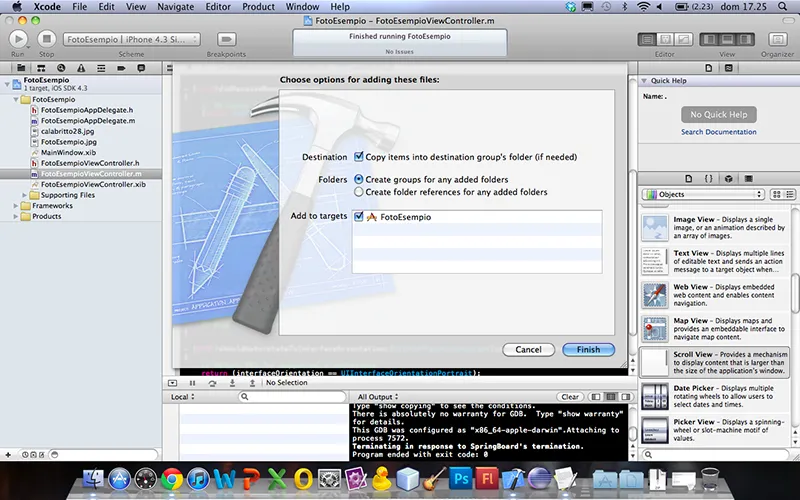Click the Finish button
The image size is (800, 500).
tap(588, 350)
